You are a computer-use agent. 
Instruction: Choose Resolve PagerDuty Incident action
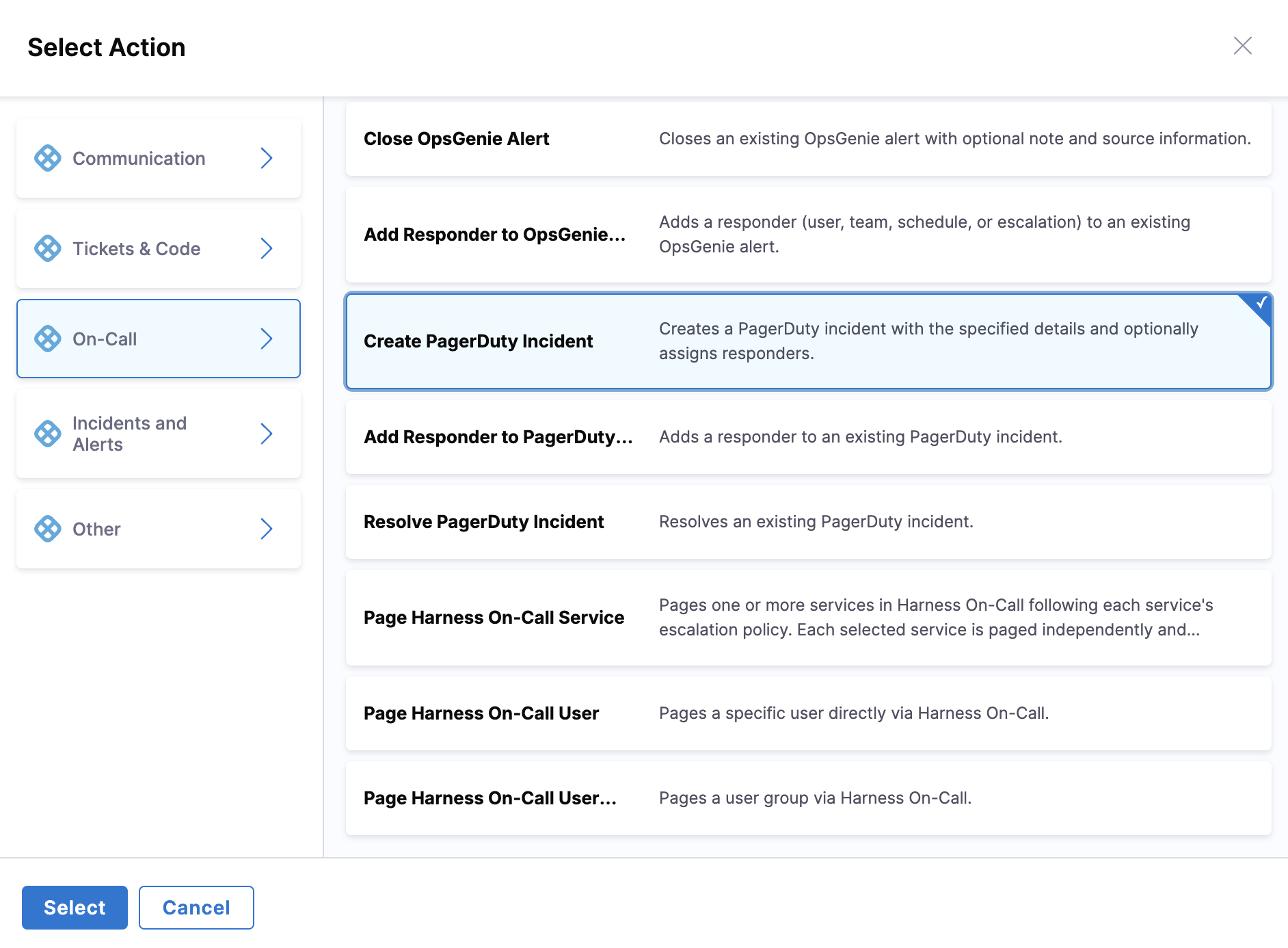click(809, 522)
